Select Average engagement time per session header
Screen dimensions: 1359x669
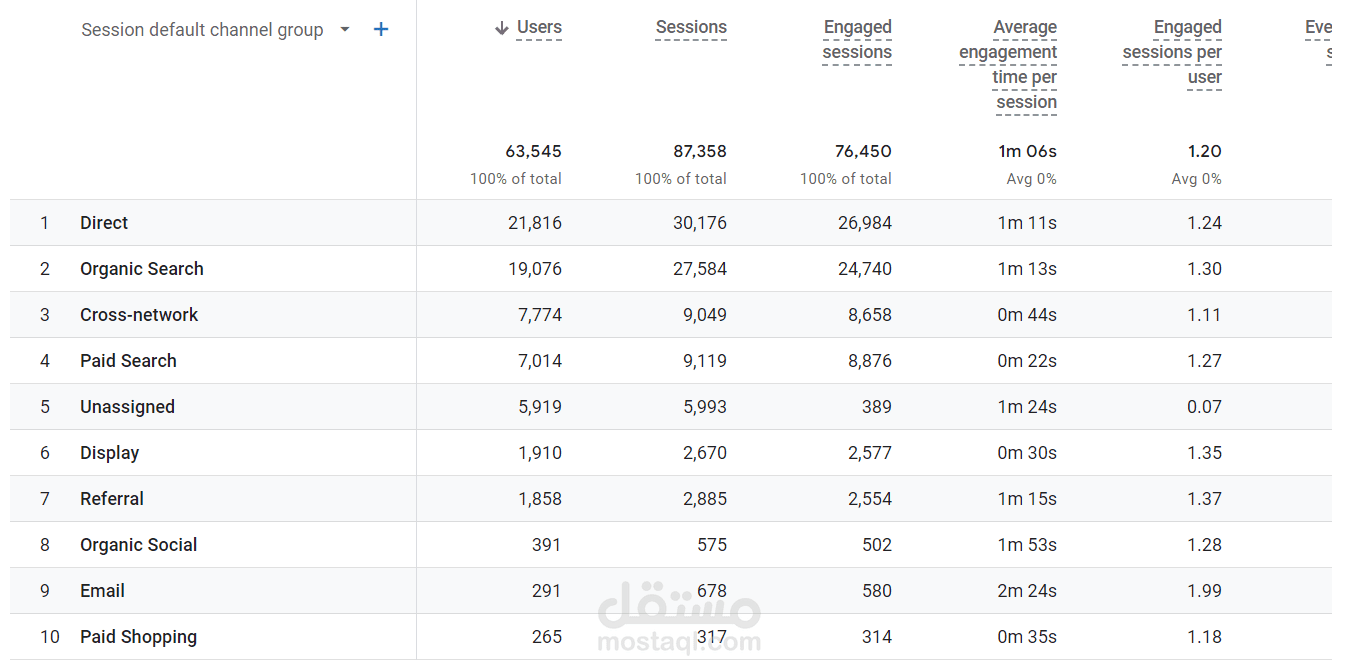(x=1008, y=65)
